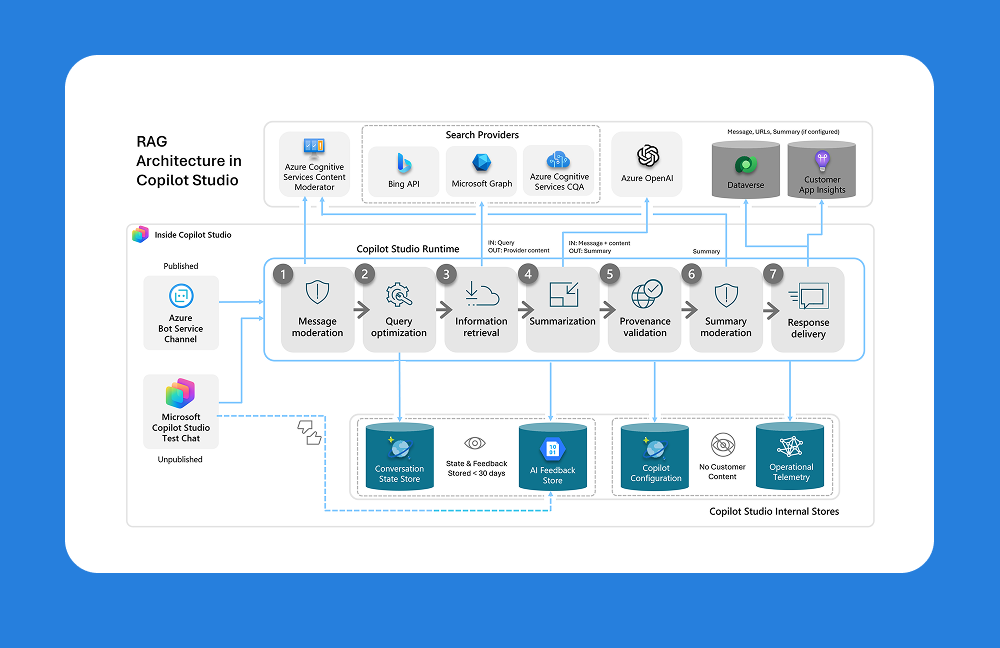1000x648 pixels.
Task: Select Summary moderation shield icon
Action: coord(726,295)
